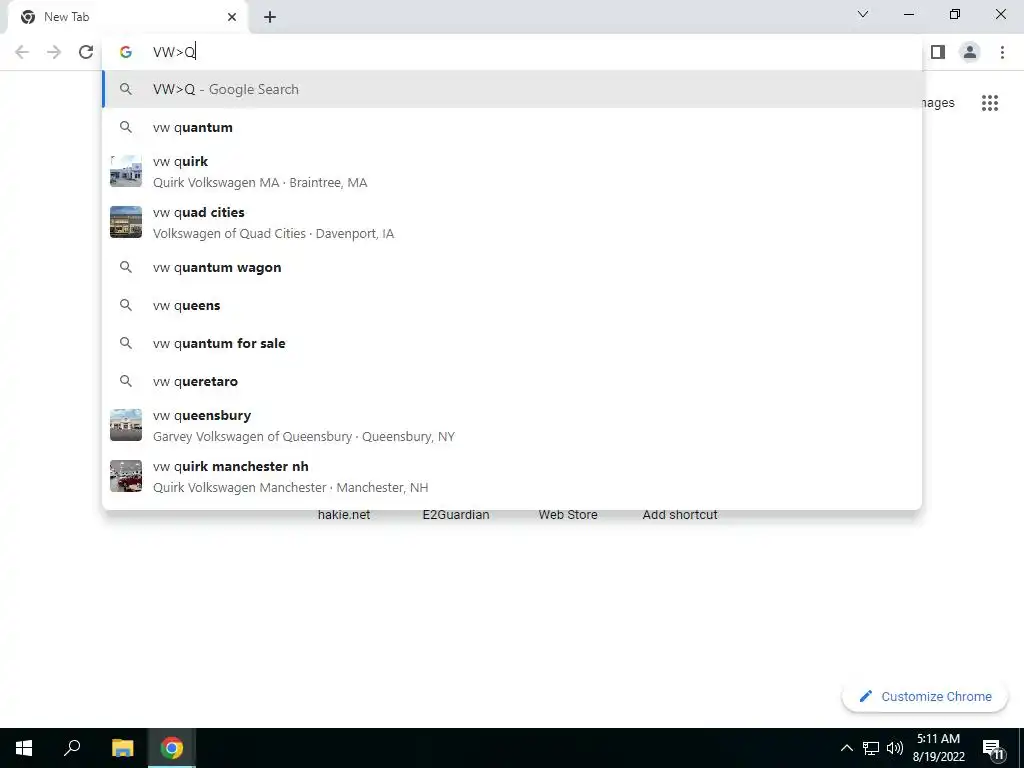This screenshot has width=1024, height=768.
Task: Click the Quirk Volkswagen Manchester thumbnail
Action: point(126,476)
